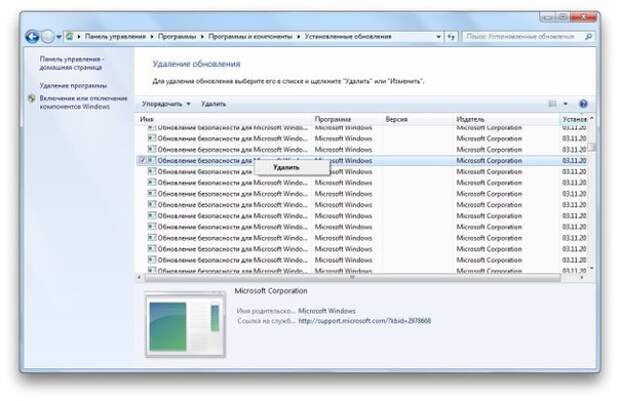
Task: Sort by the Установлено column header
Action: [574, 119]
